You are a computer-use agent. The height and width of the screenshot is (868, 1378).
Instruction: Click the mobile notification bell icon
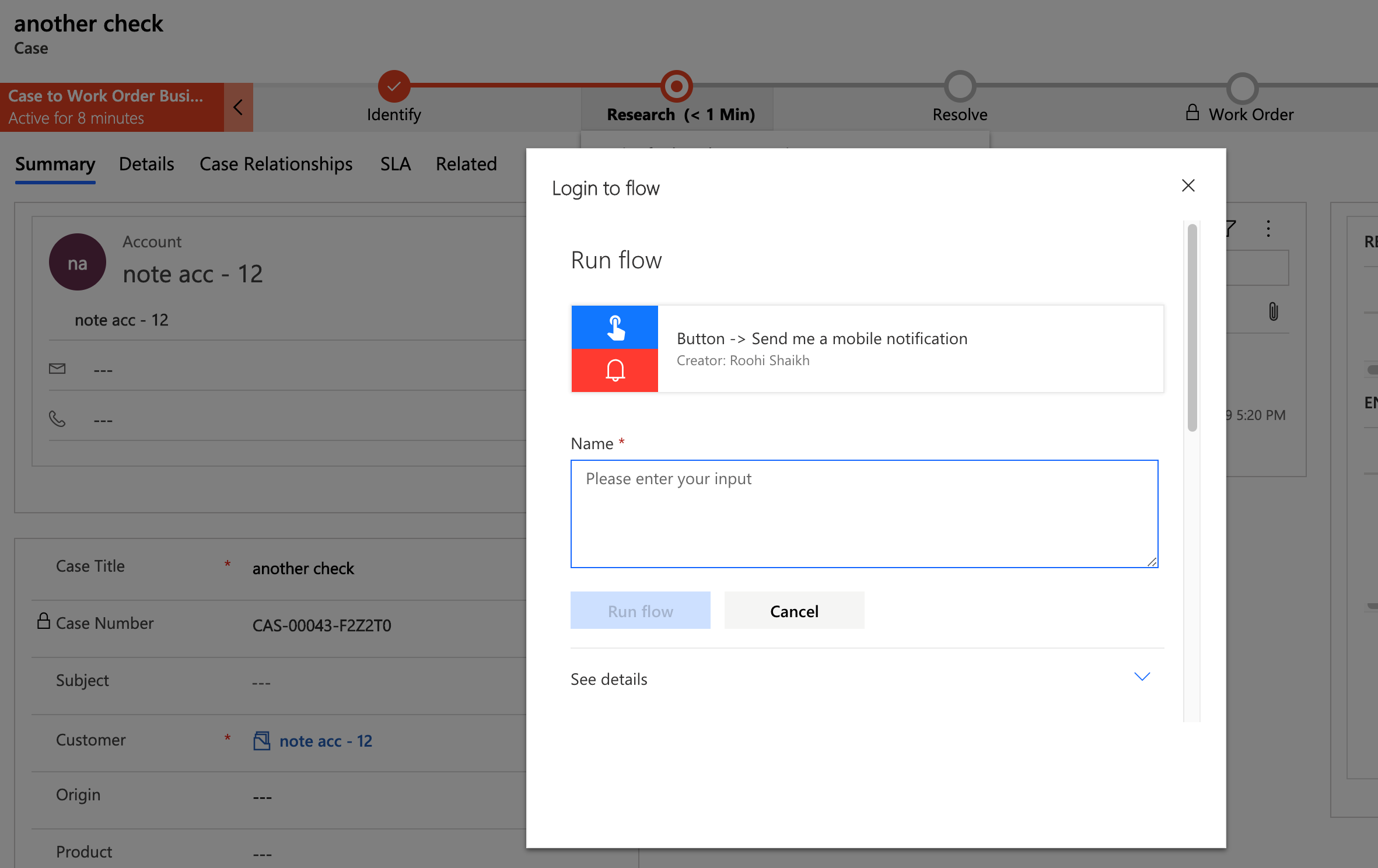613,370
